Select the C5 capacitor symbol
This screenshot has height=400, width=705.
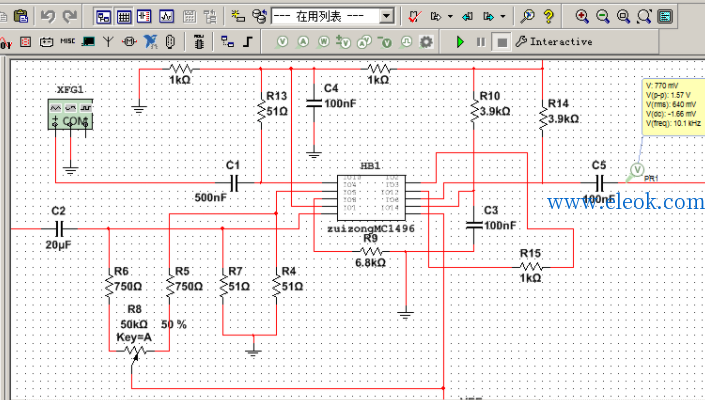coord(600,183)
